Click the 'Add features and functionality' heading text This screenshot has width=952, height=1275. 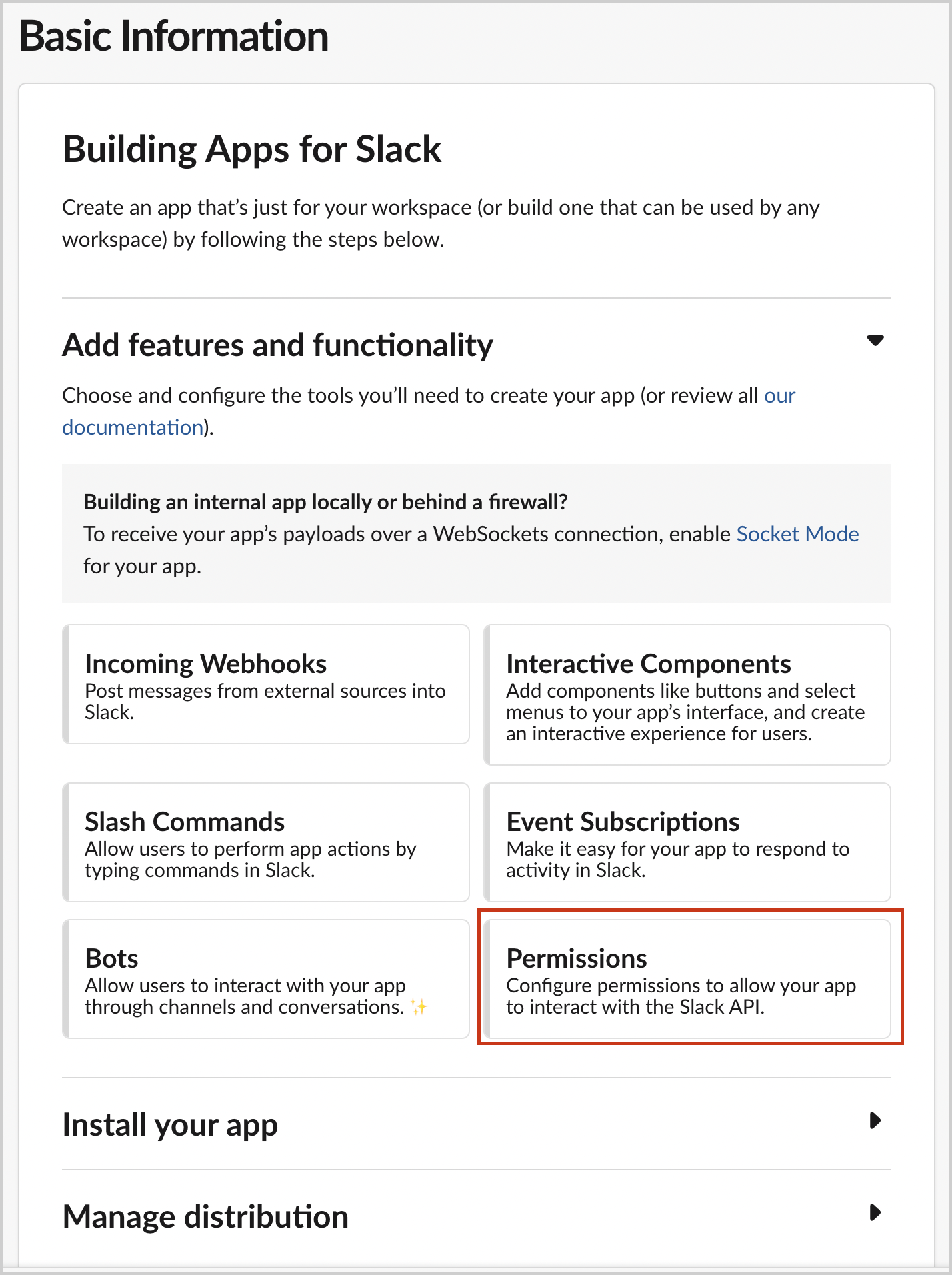click(x=277, y=344)
